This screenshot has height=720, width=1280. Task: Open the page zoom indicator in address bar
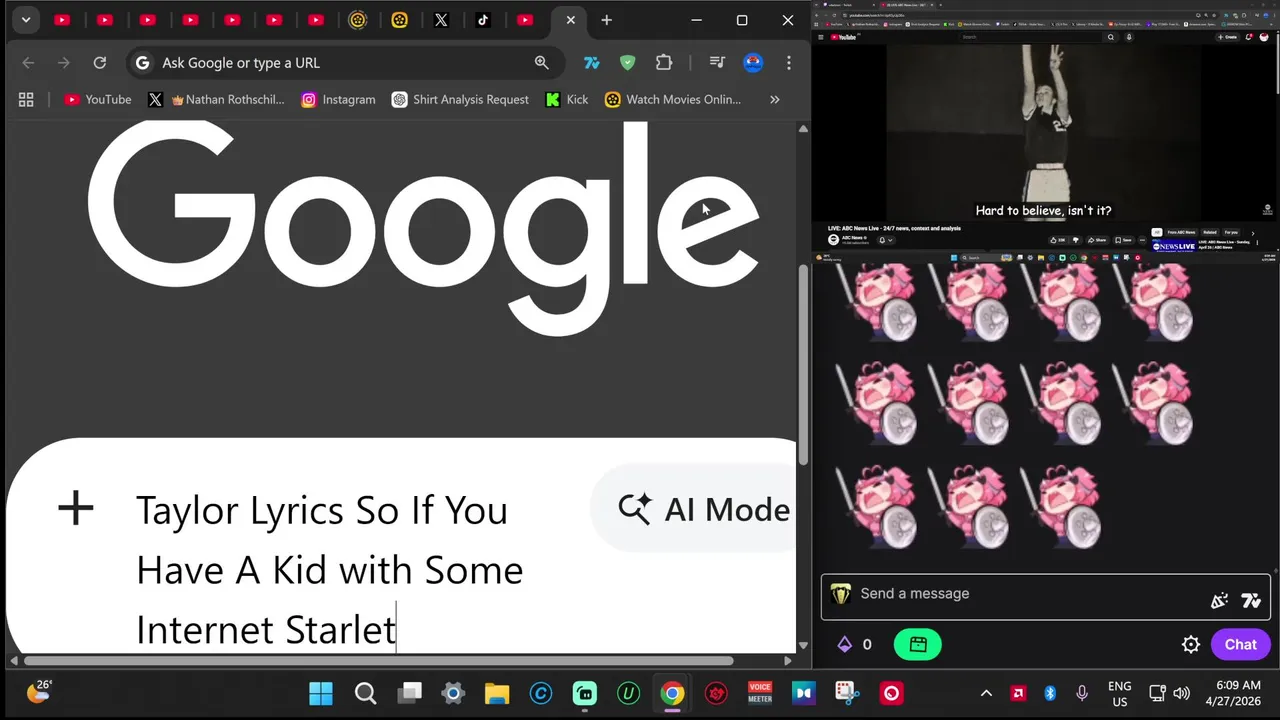[x=542, y=63]
